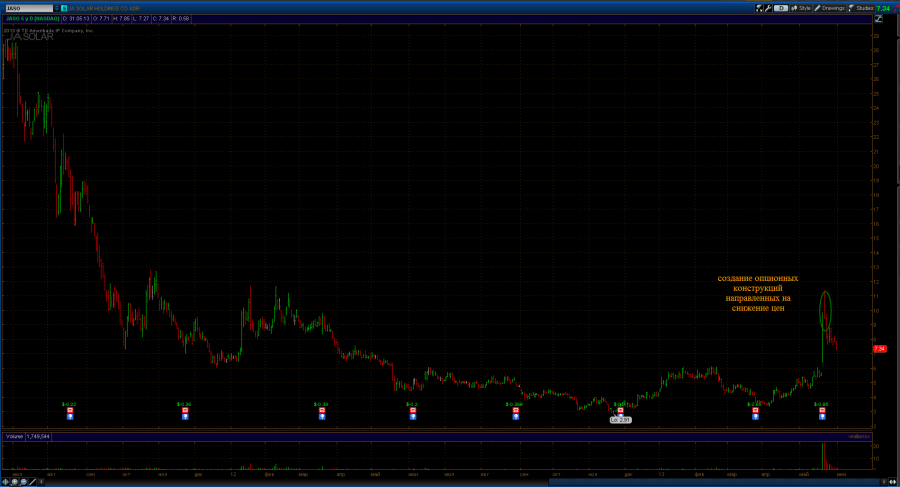
Task: Click the horizontal time scrollbar thumb
Action: coord(715,482)
